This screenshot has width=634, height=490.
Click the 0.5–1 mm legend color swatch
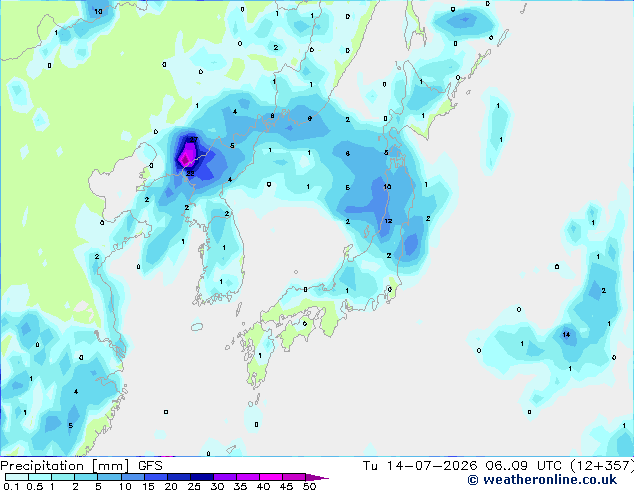pos(40,477)
